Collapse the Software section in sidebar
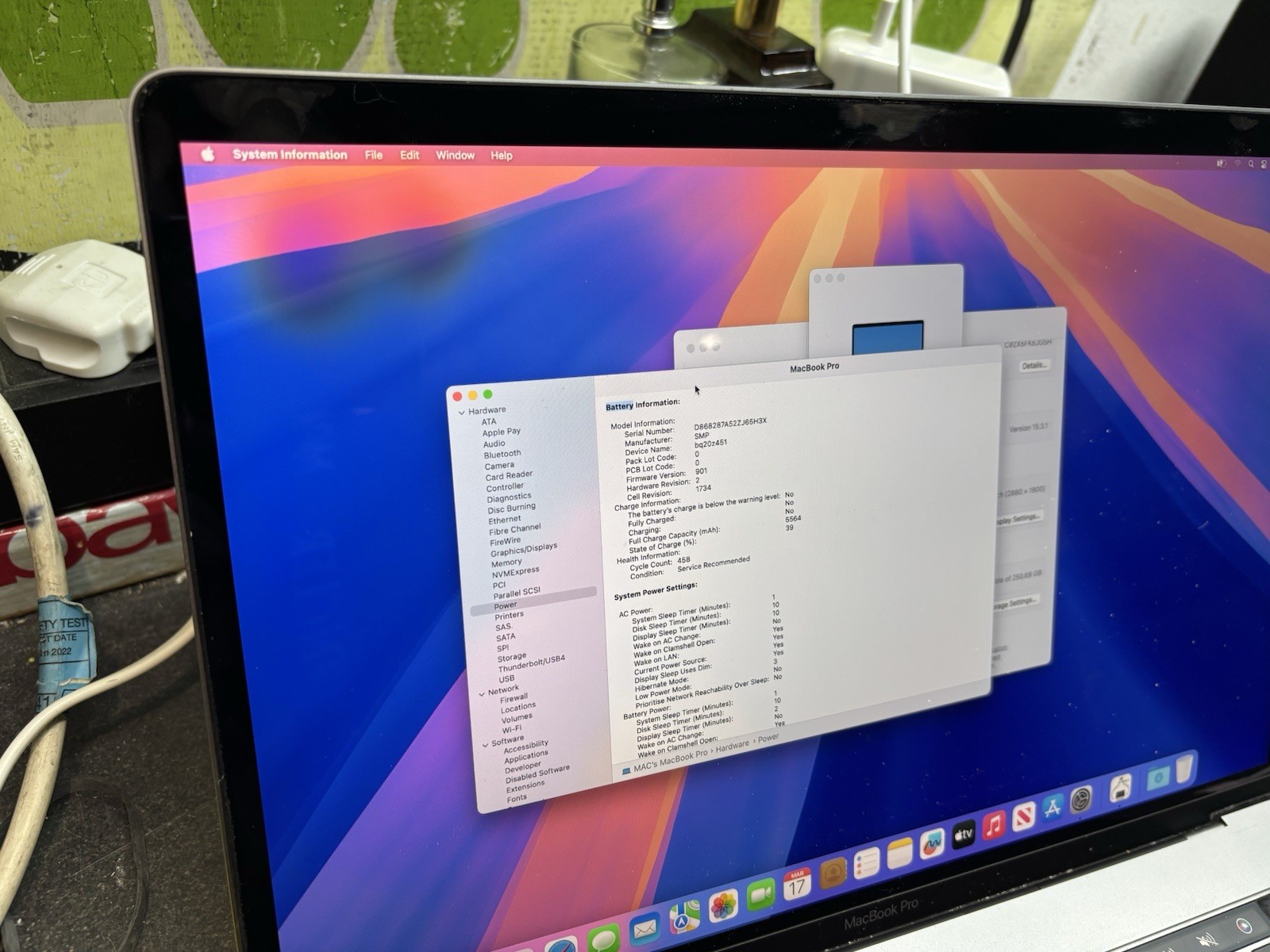The height and width of the screenshot is (952, 1270). coord(485,745)
